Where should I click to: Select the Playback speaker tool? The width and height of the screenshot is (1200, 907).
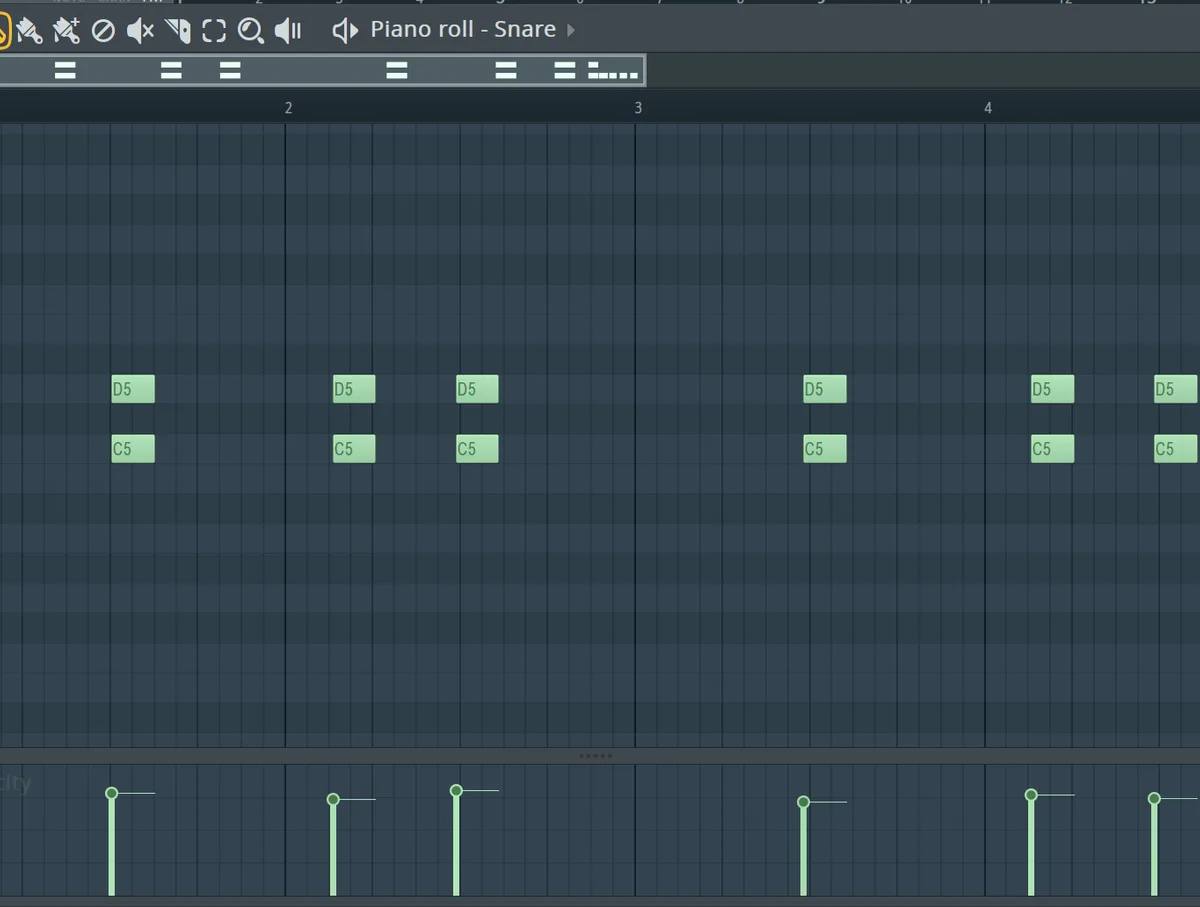click(288, 31)
